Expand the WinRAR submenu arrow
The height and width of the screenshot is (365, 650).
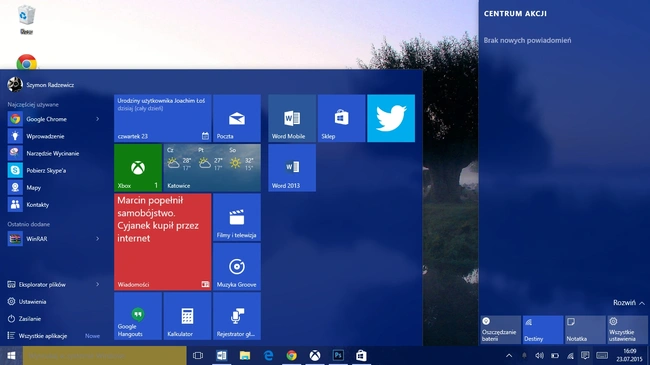click(x=97, y=238)
